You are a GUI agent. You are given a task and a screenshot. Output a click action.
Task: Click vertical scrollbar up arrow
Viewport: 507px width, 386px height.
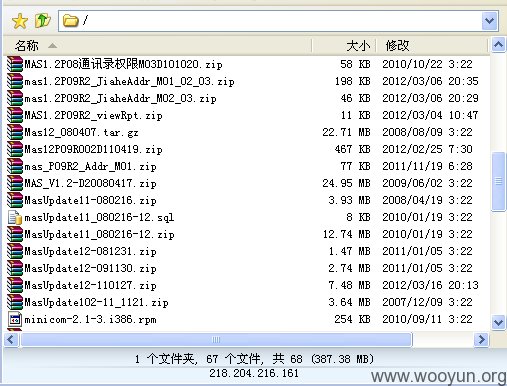coord(498,45)
